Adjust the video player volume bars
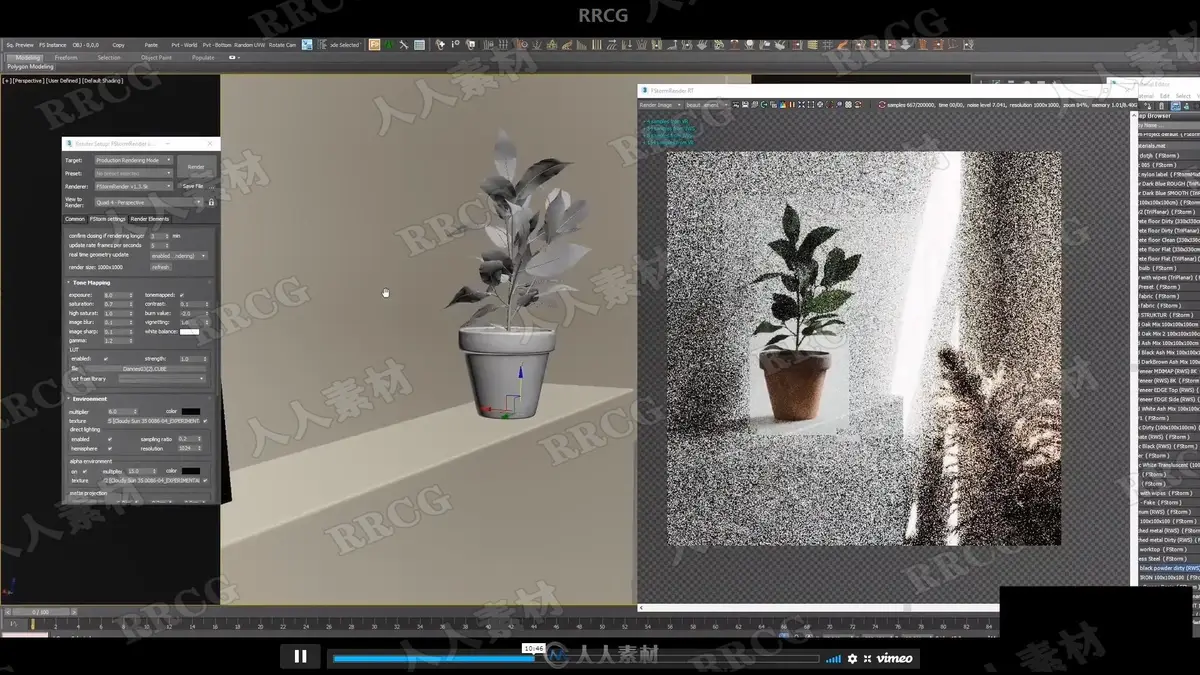 [x=833, y=658]
